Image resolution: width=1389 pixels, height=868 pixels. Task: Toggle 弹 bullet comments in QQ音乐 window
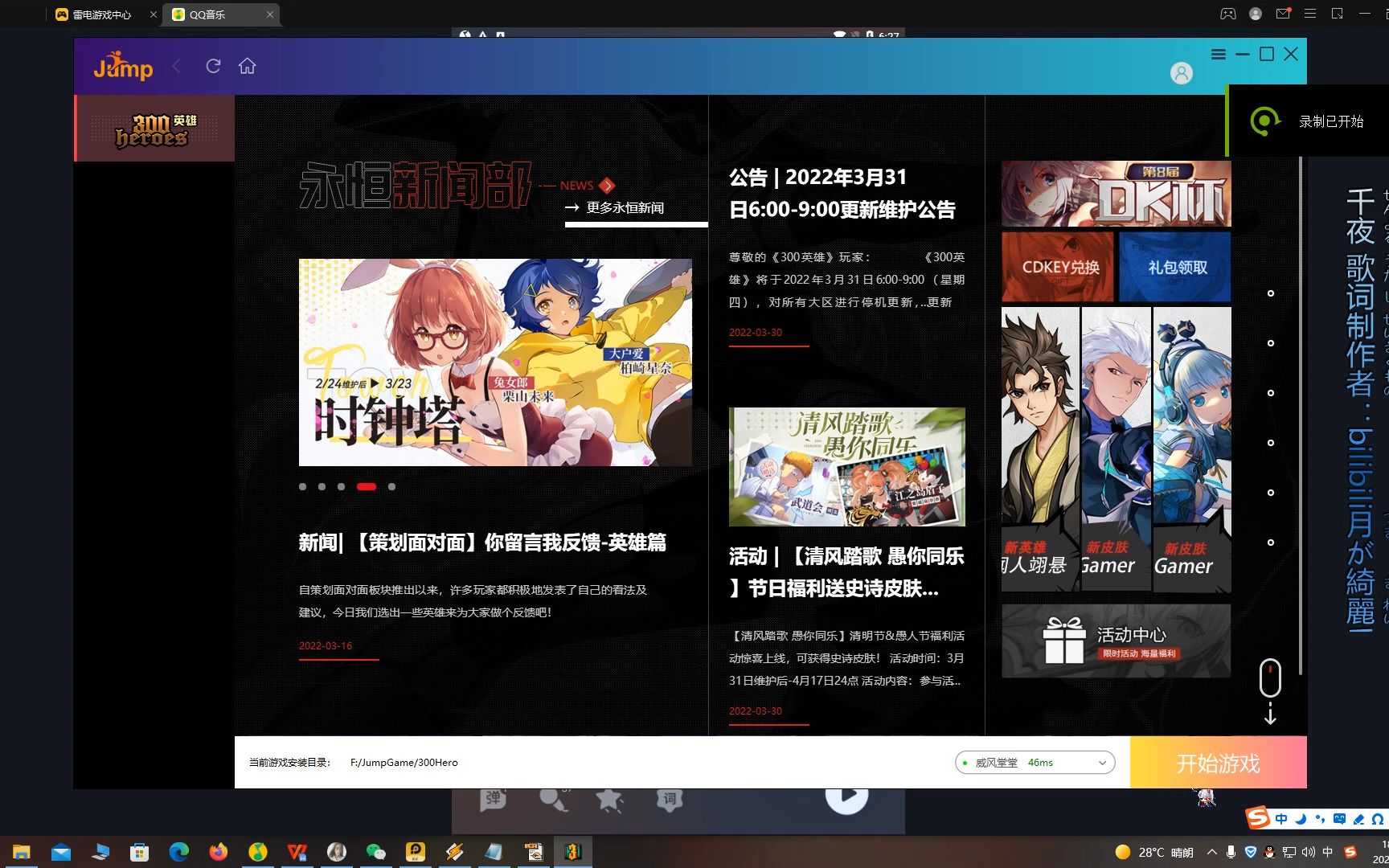tap(493, 798)
